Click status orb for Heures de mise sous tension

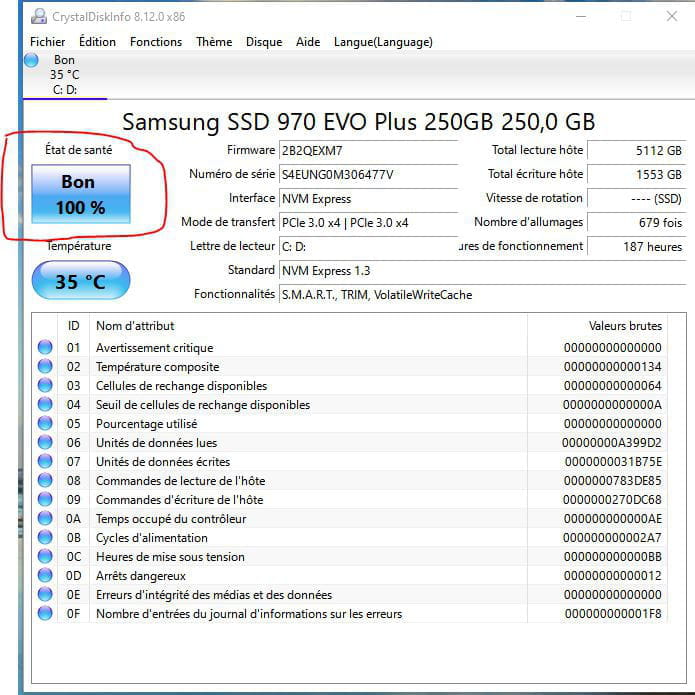pyautogui.click(x=45, y=556)
